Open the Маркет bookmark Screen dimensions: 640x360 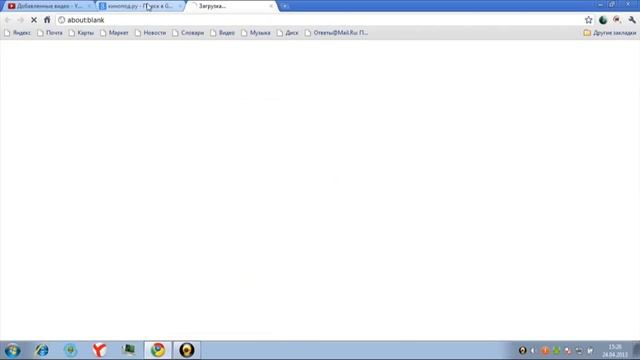point(114,33)
